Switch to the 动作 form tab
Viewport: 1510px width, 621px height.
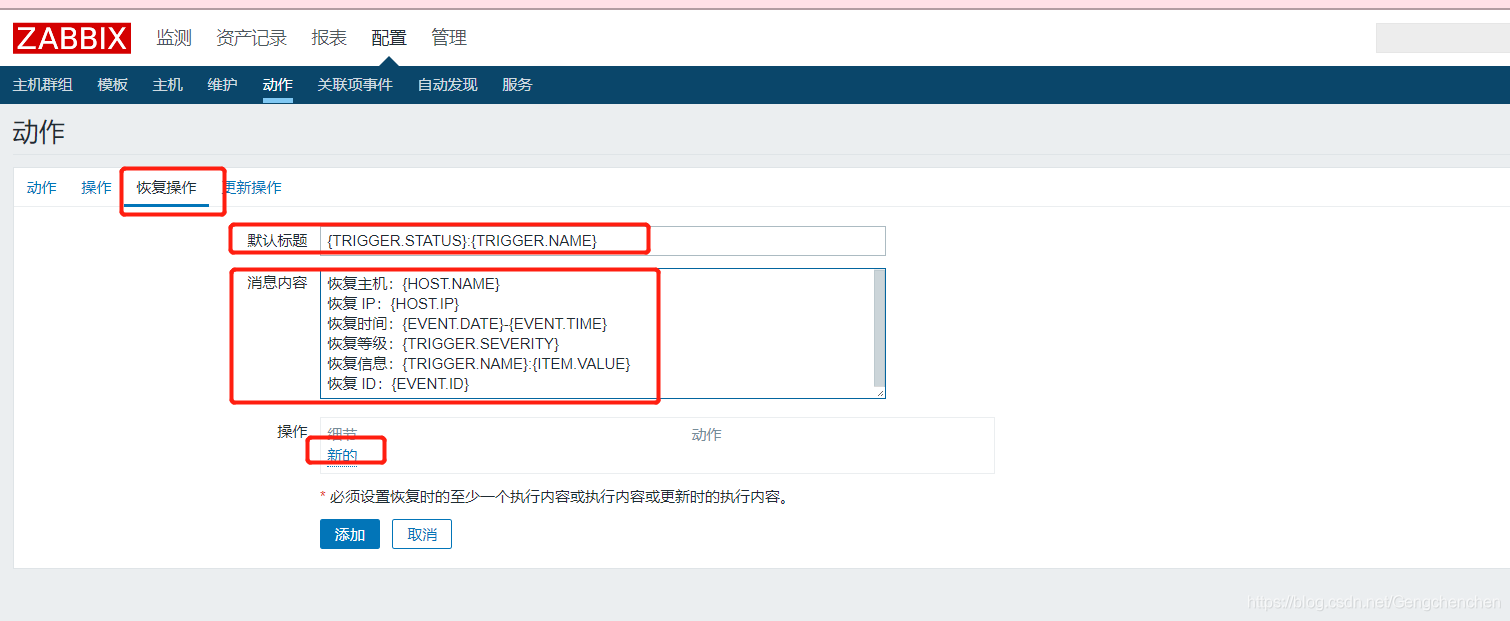[42, 187]
